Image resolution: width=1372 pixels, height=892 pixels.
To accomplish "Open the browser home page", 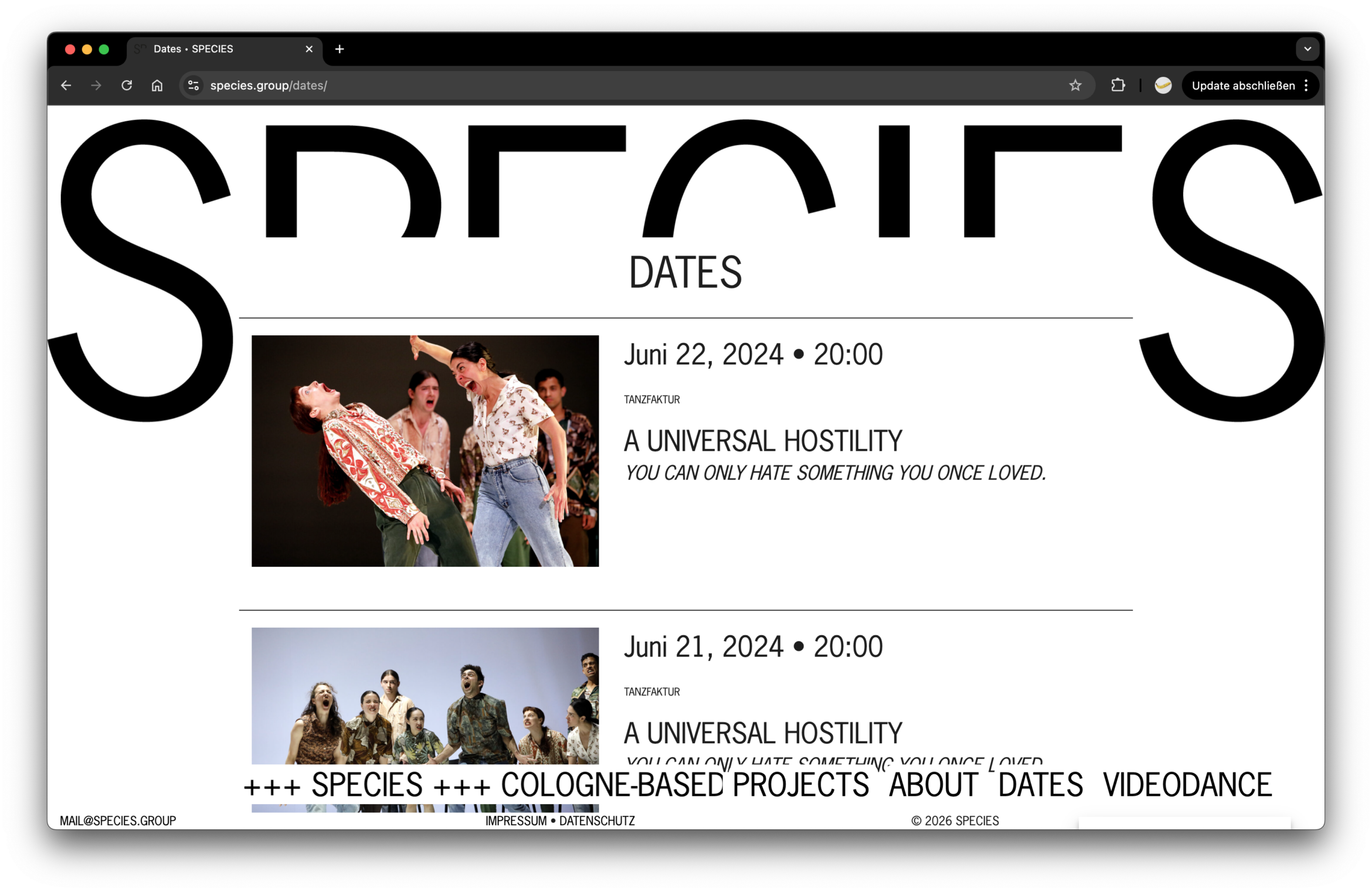I will tap(157, 85).
